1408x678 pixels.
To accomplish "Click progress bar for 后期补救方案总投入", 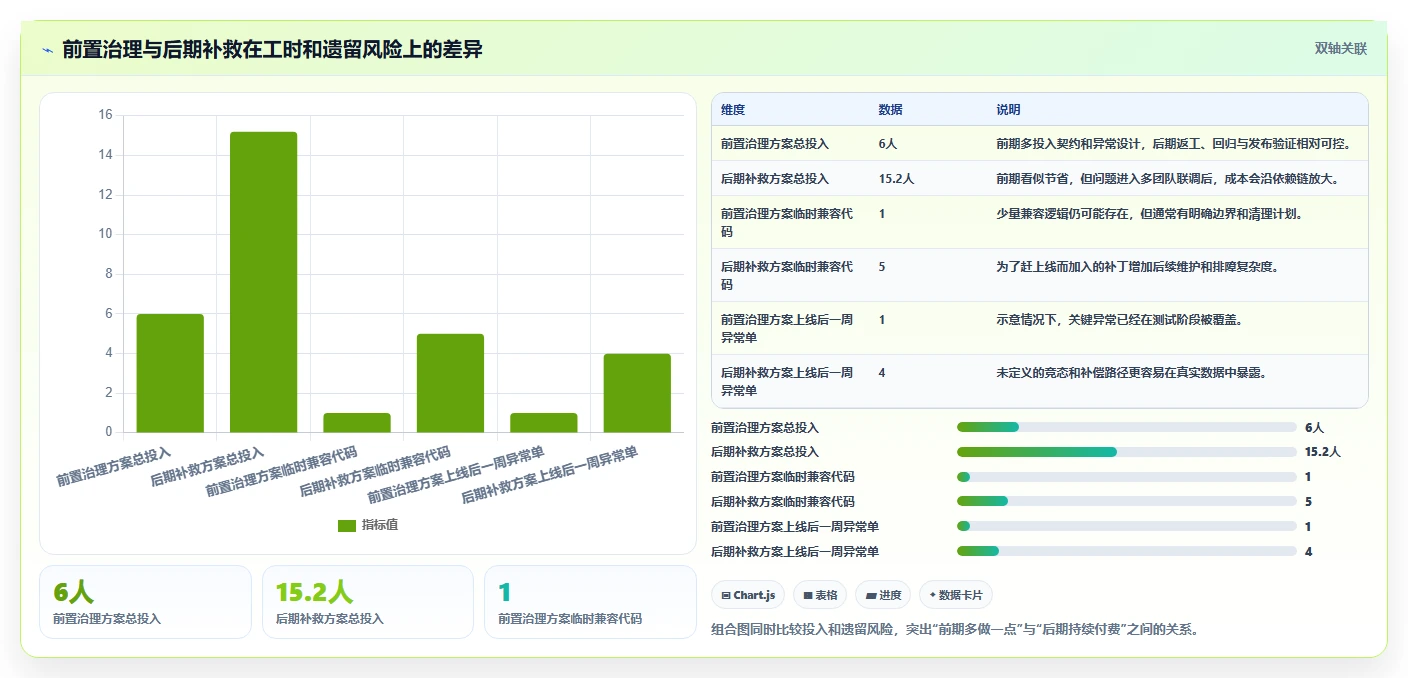I will tap(1127, 452).
